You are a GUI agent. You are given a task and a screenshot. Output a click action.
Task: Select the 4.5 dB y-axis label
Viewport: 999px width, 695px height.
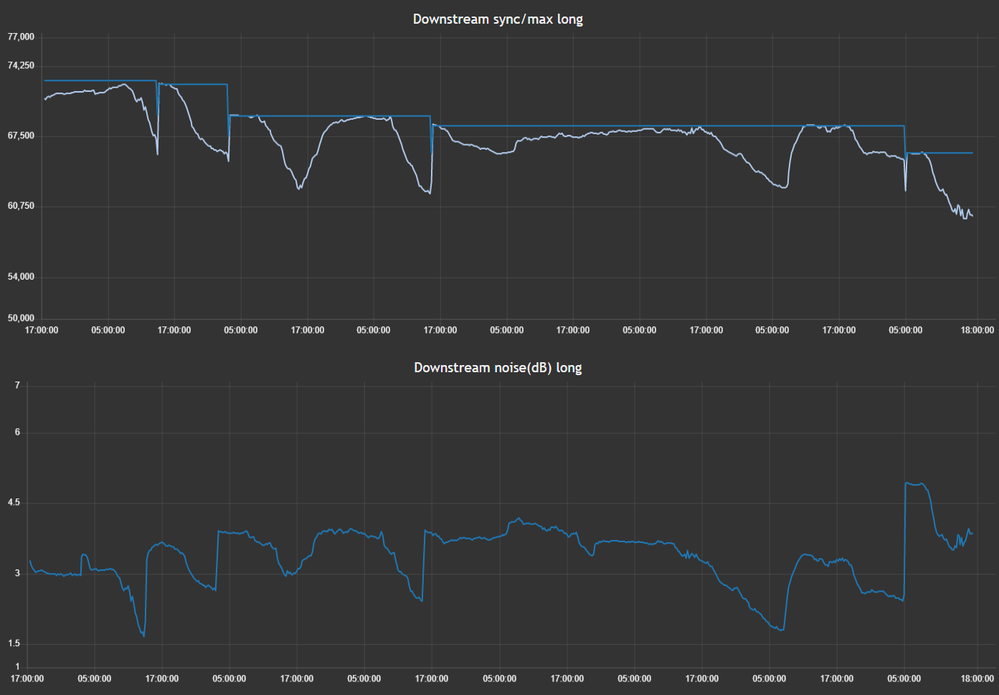pos(14,503)
